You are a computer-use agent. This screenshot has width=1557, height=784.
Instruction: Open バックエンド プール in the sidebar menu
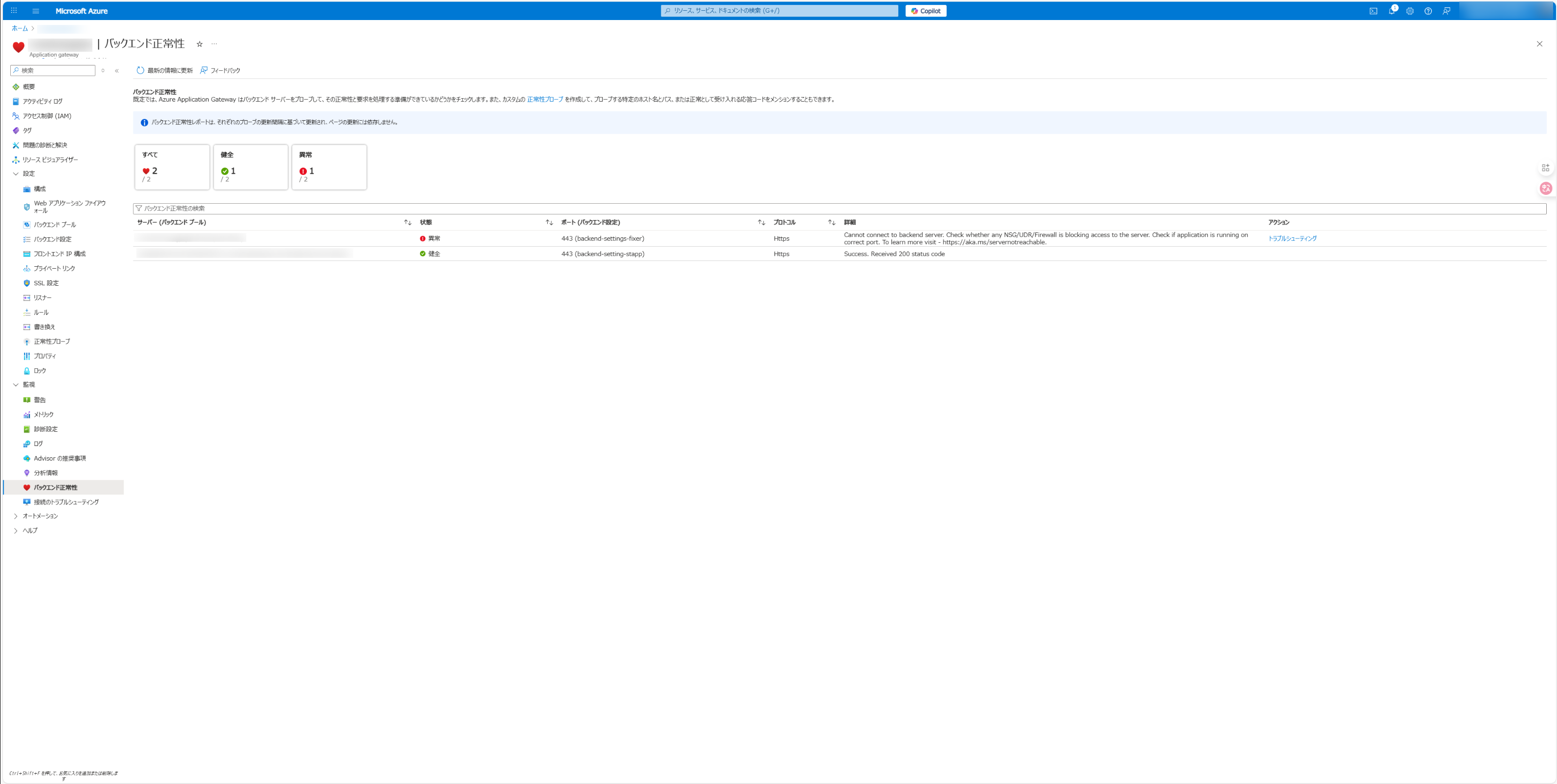[54, 225]
